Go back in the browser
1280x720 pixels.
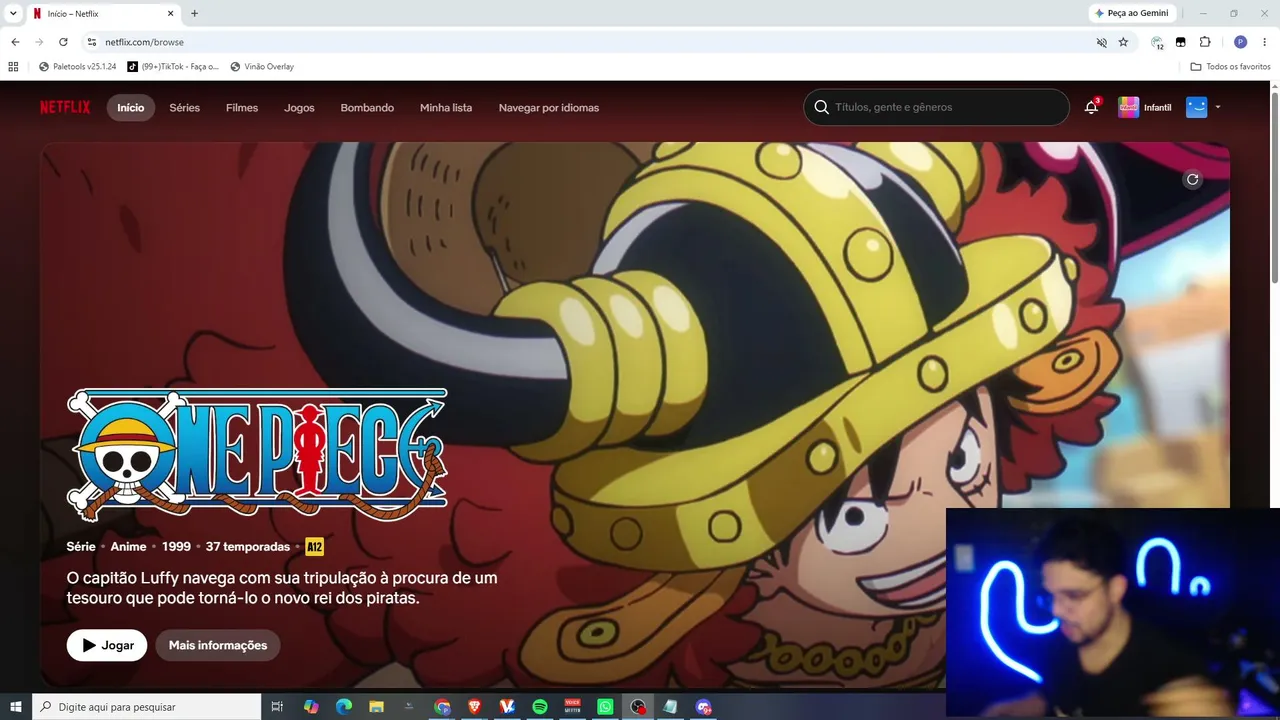pos(15,42)
